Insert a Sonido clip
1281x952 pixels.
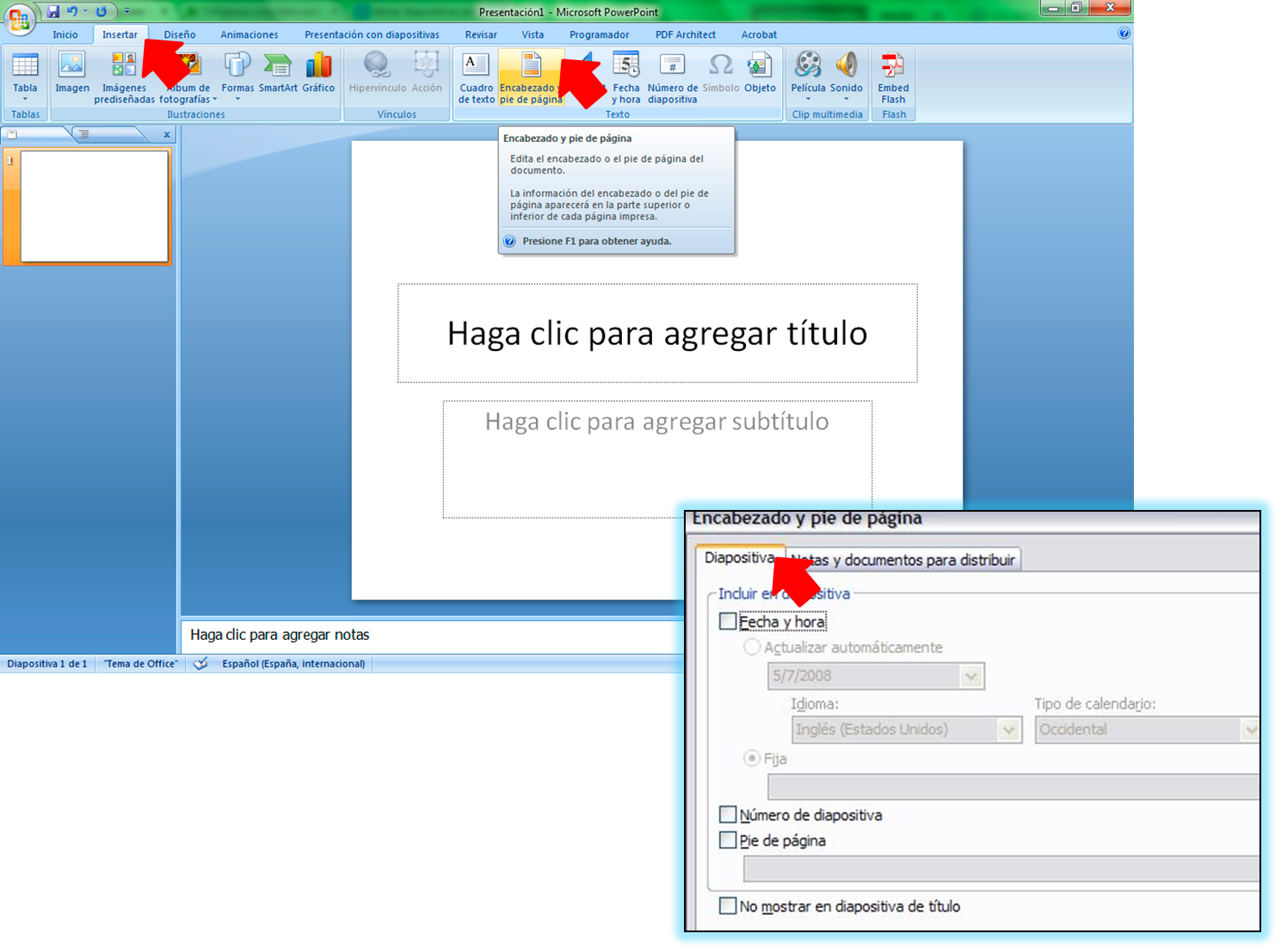[x=847, y=76]
